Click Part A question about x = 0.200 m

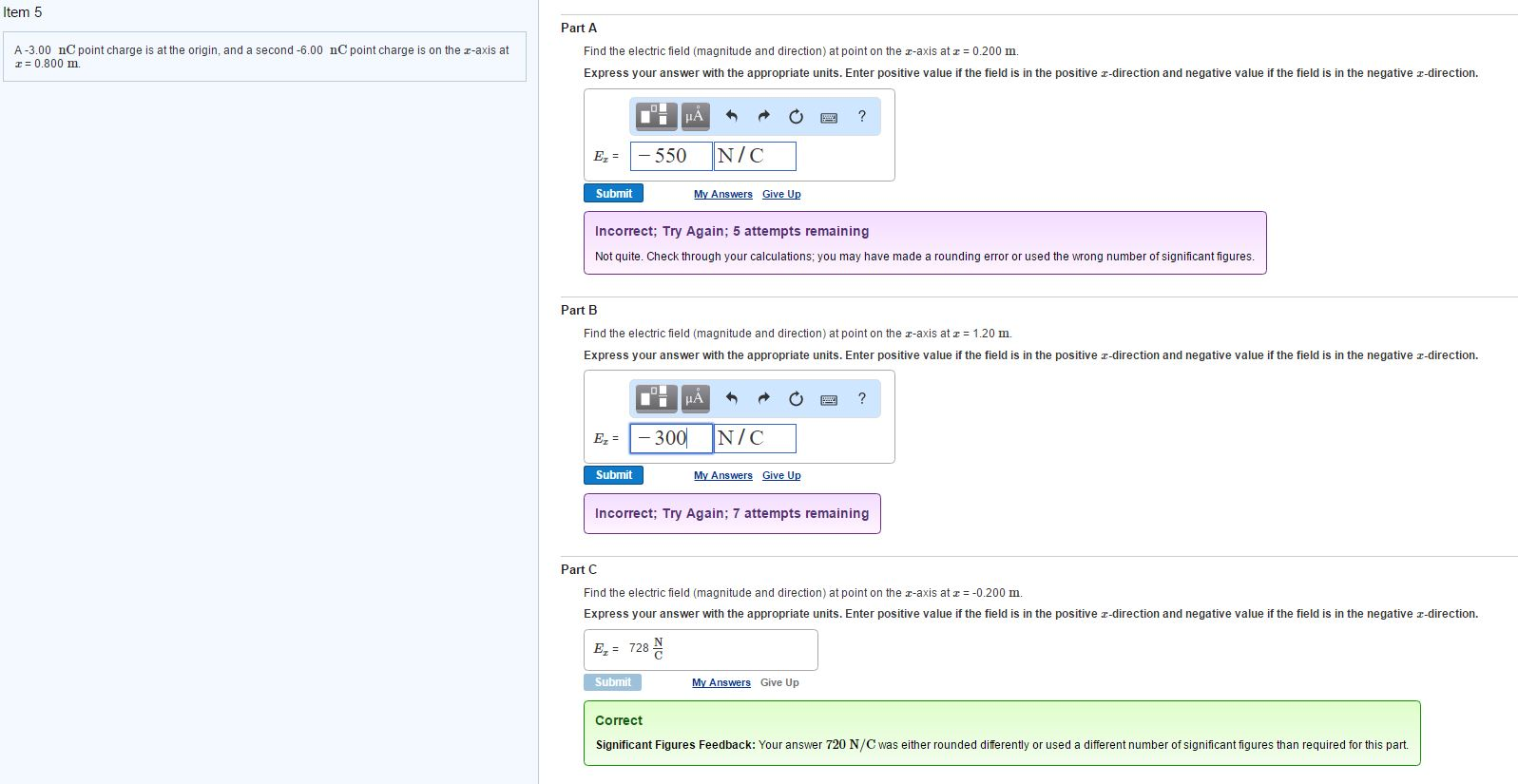tap(800, 51)
